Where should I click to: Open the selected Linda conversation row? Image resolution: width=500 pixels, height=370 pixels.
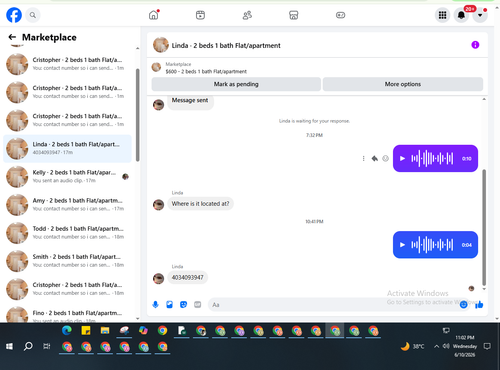tap(67, 148)
